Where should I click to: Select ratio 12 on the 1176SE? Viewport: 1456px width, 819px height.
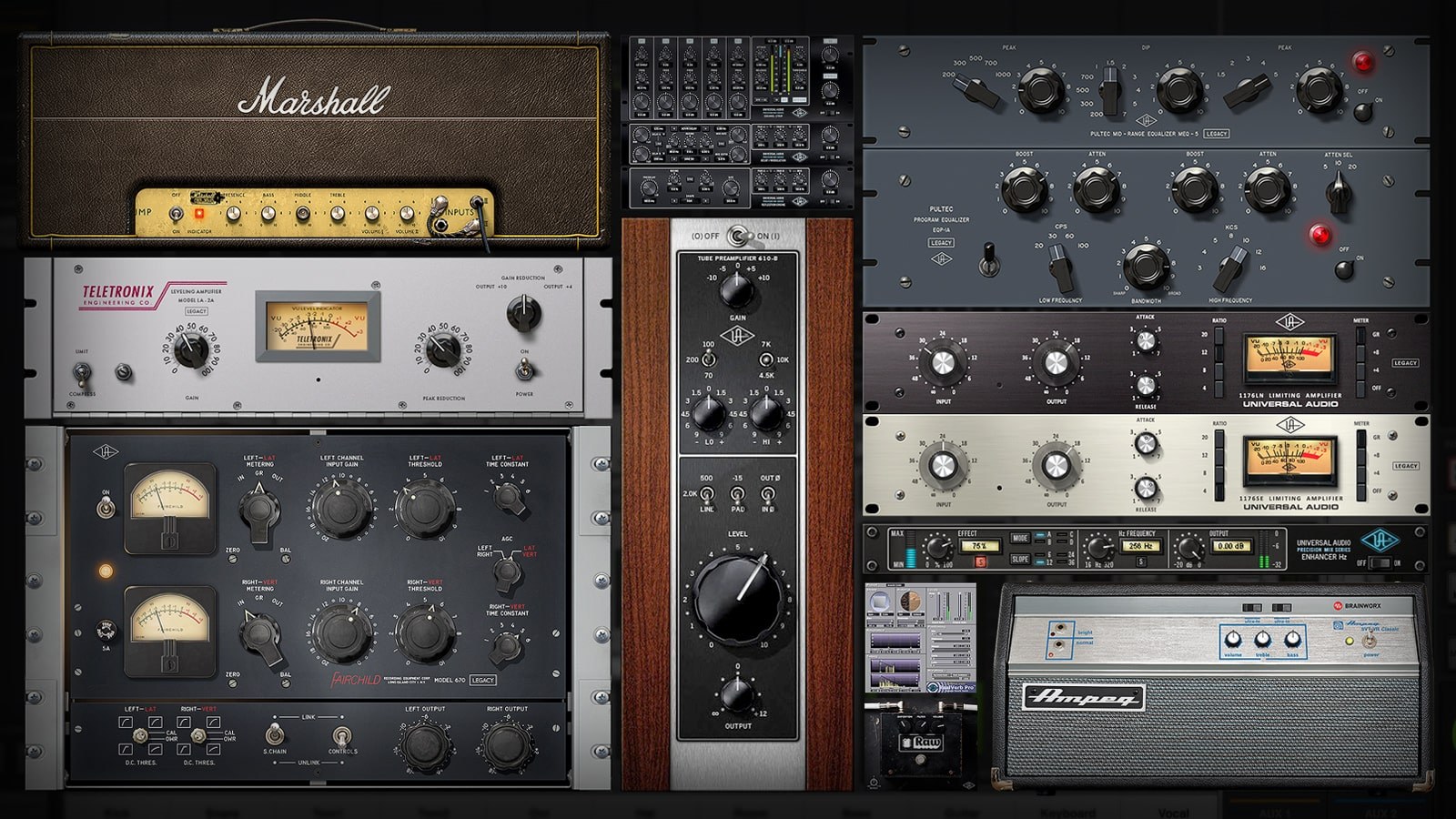tap(1218, 456)
